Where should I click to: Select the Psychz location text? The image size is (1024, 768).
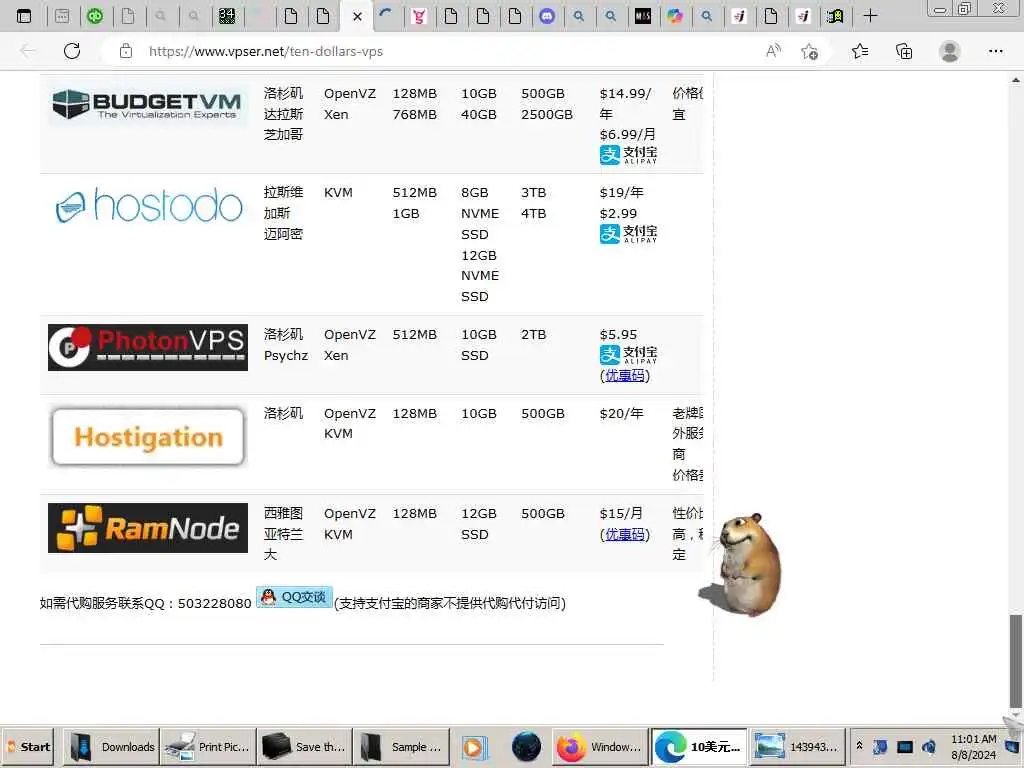click(285, 356)
